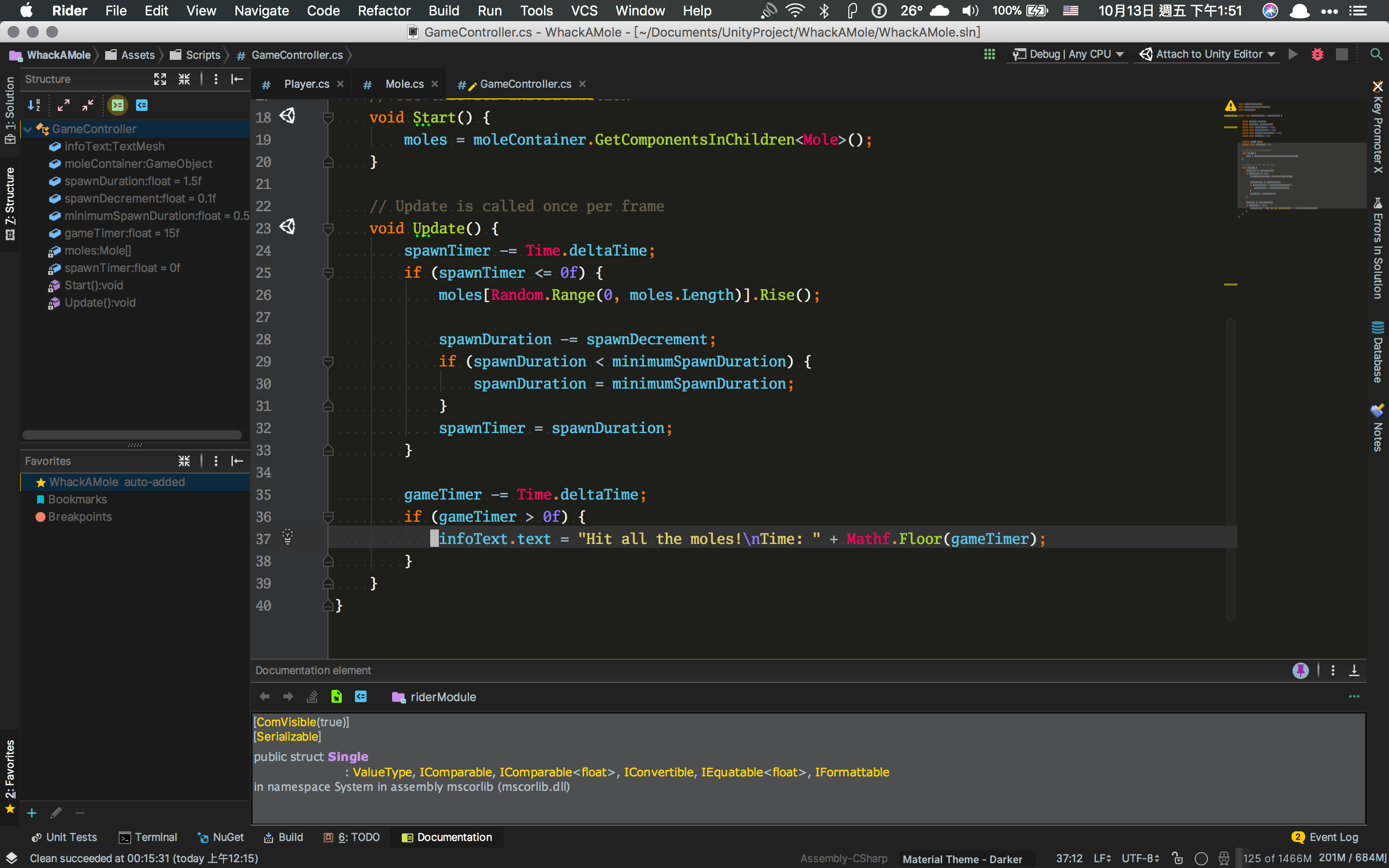Toggle autoscroll from source in Structure toolbar
Screen dimensions: 1389x868
142,105
